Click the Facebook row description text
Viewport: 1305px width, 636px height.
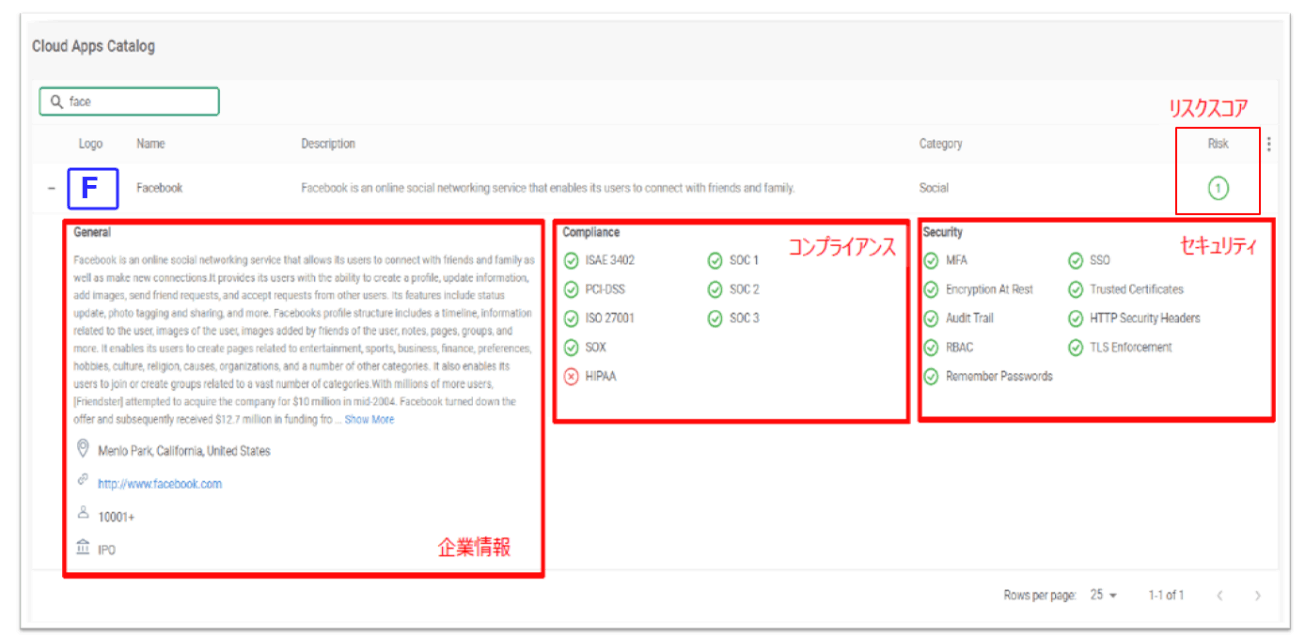click(548, 188)
